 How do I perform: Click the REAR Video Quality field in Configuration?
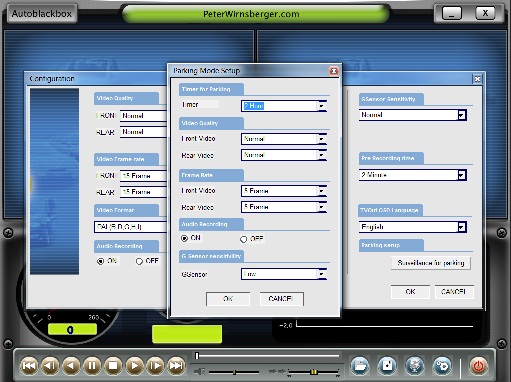click(x=143, y=132)
